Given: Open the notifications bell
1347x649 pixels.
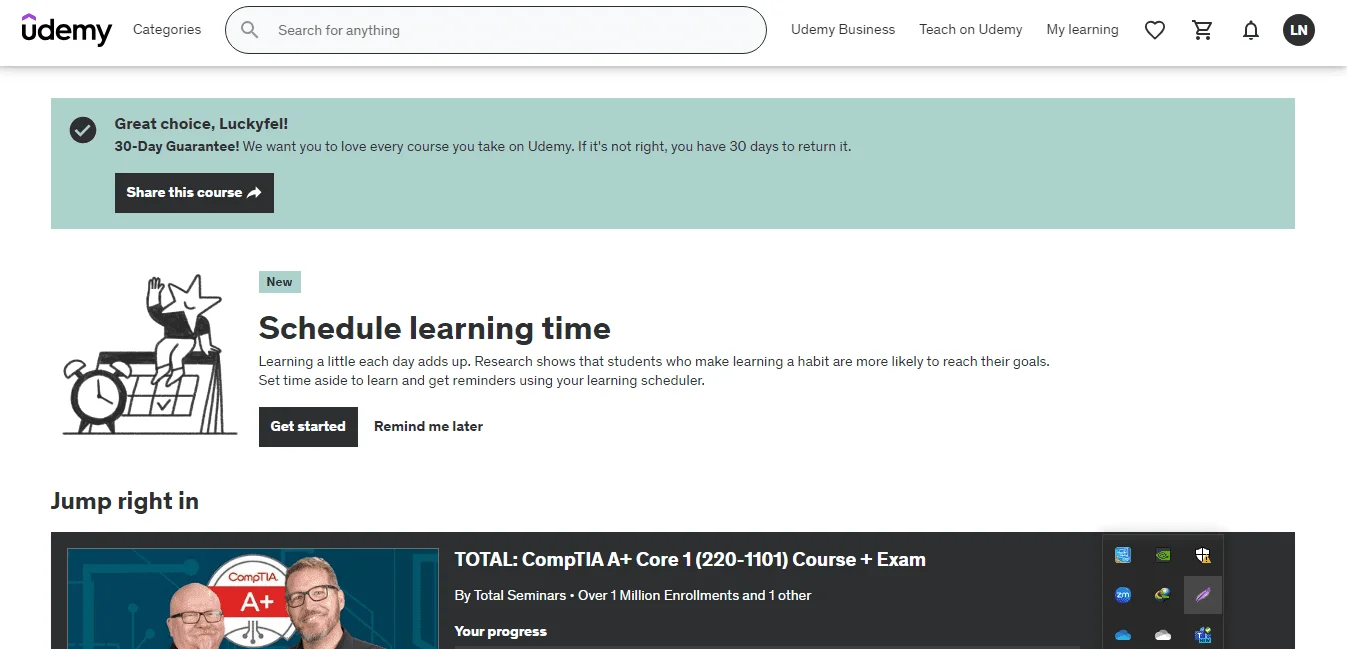Looking at the screenshot, I should 1251,31.
